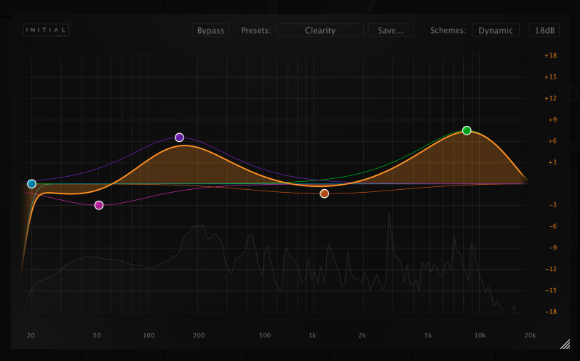Click the 20k frequency axis label
This screenshot has height=361, width=580.
pyautogui.click(x=530, y=335)
